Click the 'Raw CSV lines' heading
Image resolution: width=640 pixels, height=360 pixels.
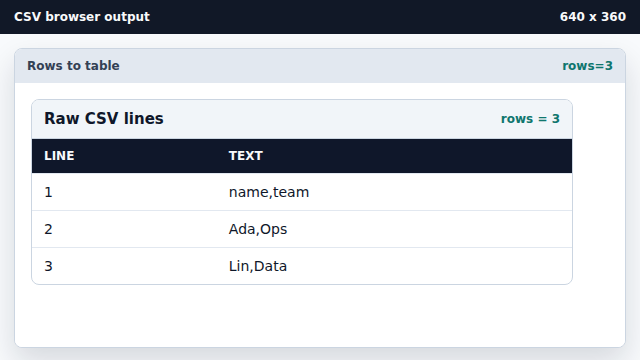click(x=104, y=119)
